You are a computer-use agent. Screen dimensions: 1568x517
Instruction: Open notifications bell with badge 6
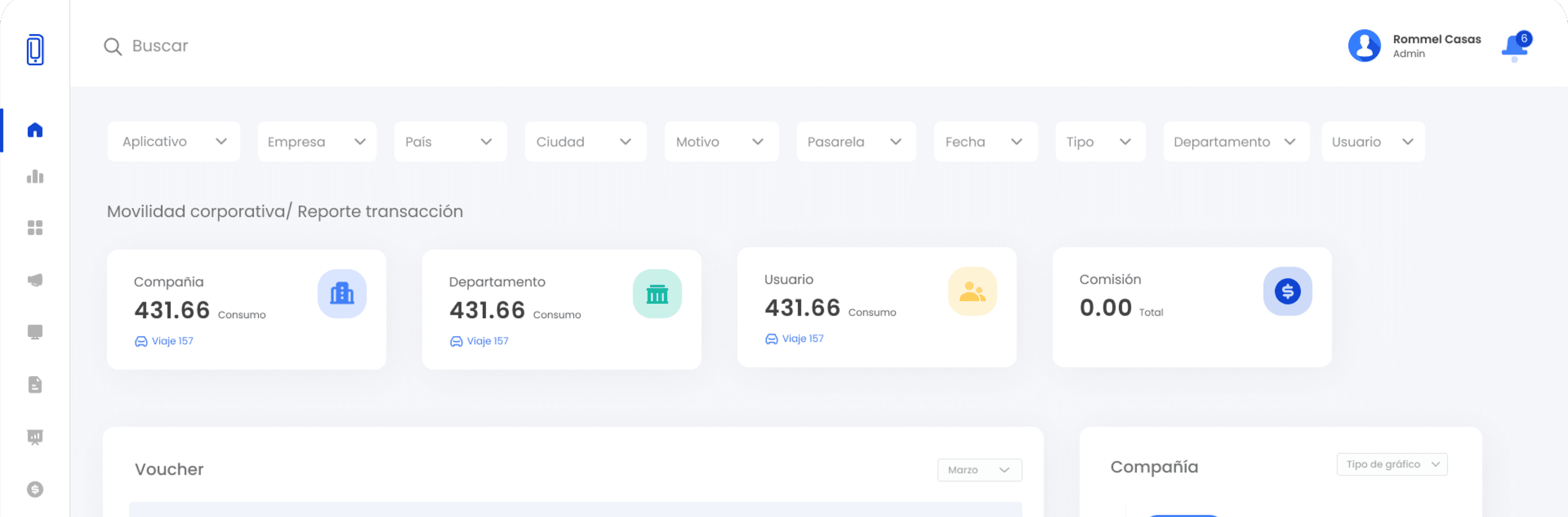[x=1514, y=46]
